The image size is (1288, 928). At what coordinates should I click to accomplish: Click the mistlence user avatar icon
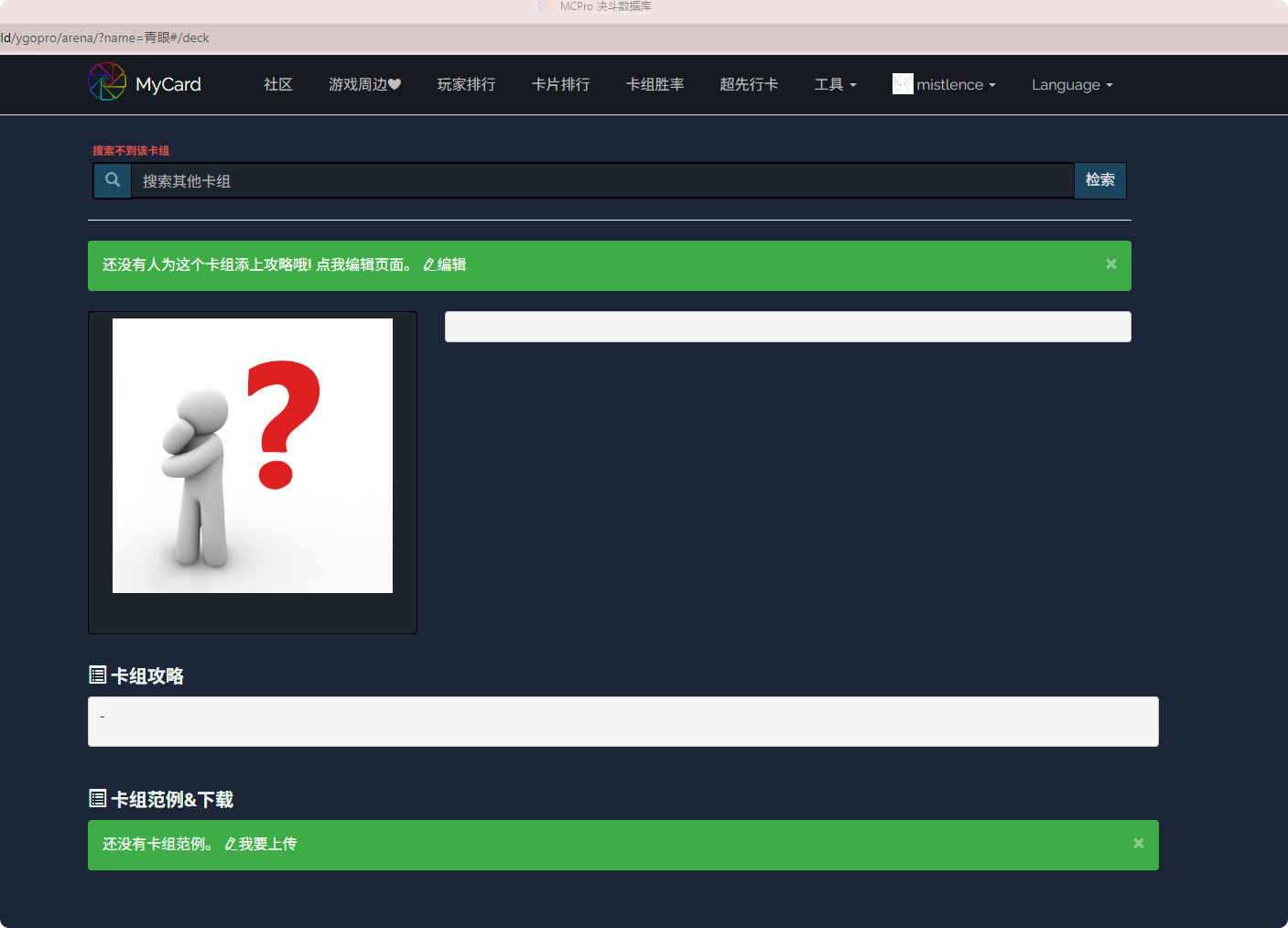(903, 83)
